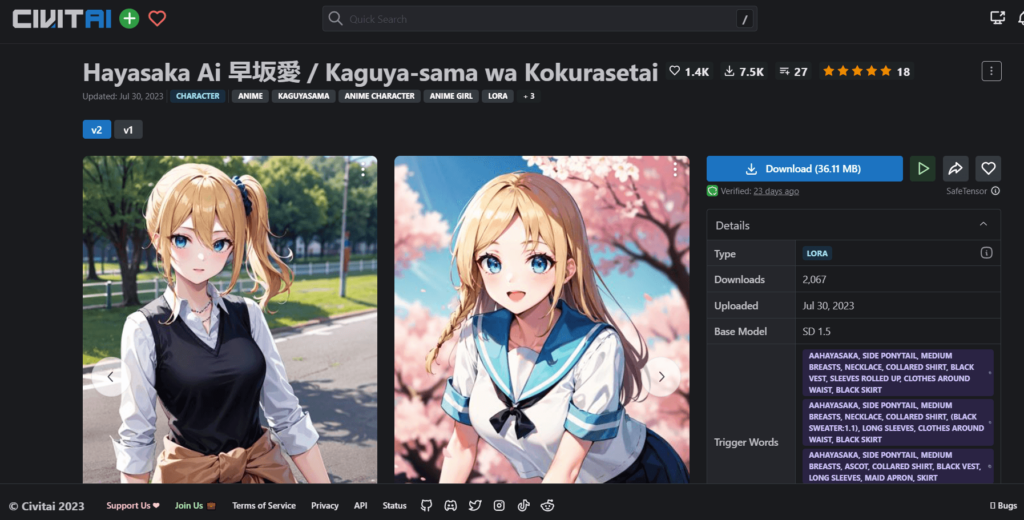Click the share arrow icon

955,169
